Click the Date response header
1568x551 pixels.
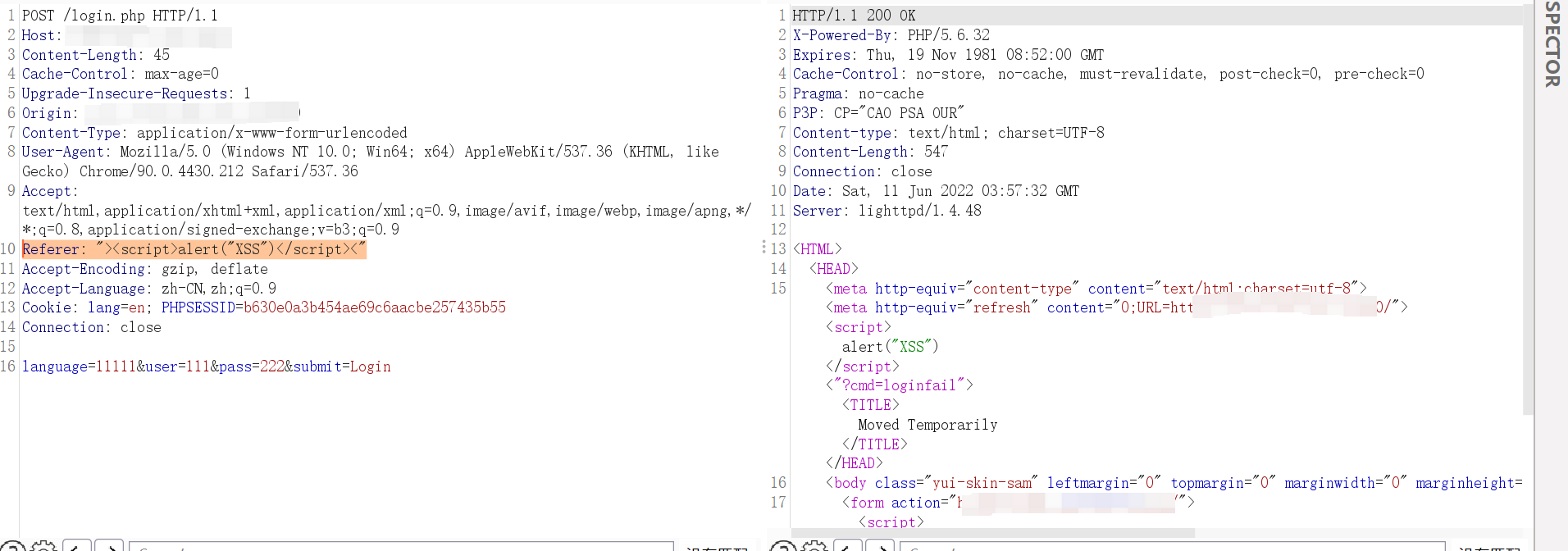937,191
